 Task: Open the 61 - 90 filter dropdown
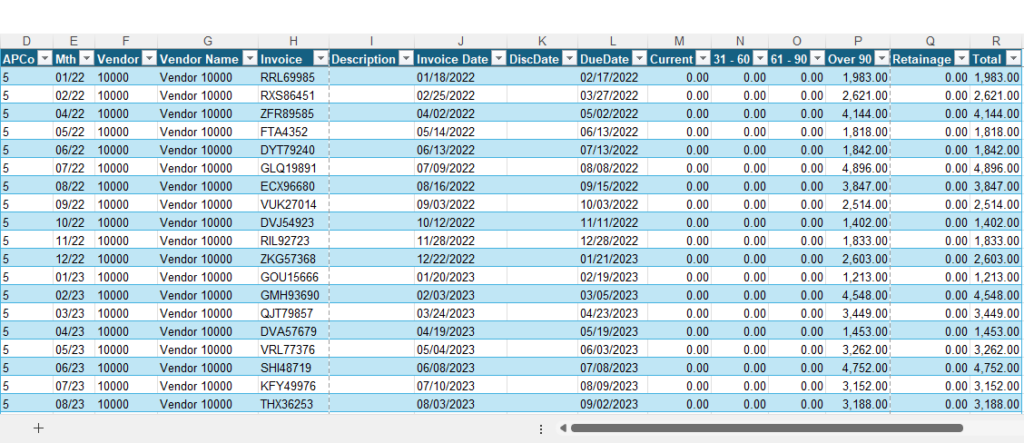tap(818, 59)
